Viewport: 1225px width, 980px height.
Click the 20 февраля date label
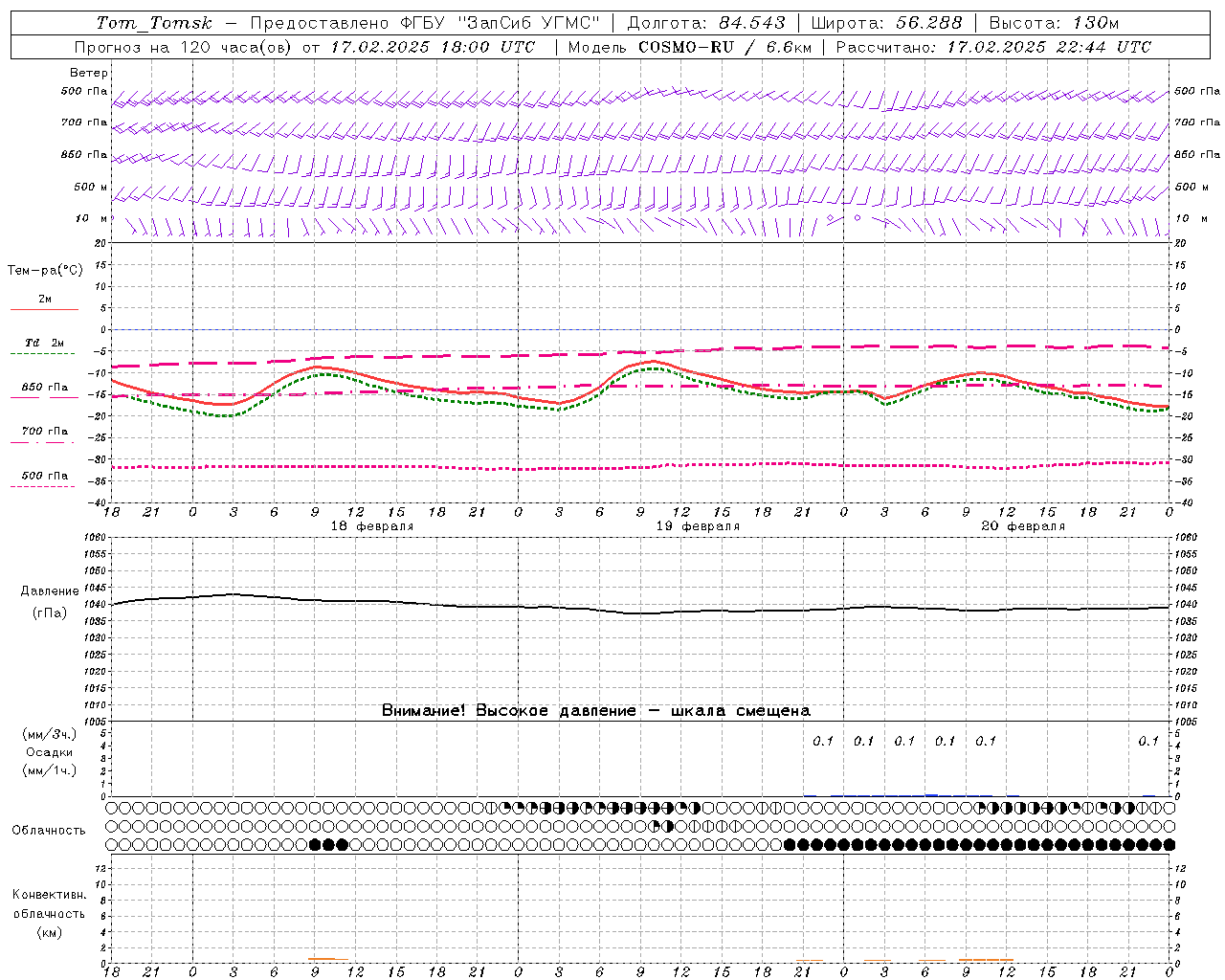click(x=1023, y=526)
